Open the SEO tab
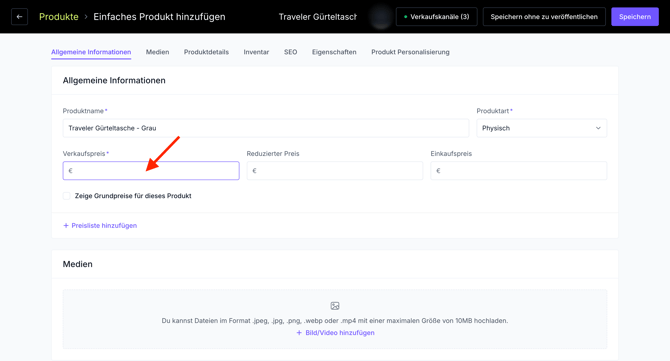Screen dimensions: 670x361 [x=291, y=52]
